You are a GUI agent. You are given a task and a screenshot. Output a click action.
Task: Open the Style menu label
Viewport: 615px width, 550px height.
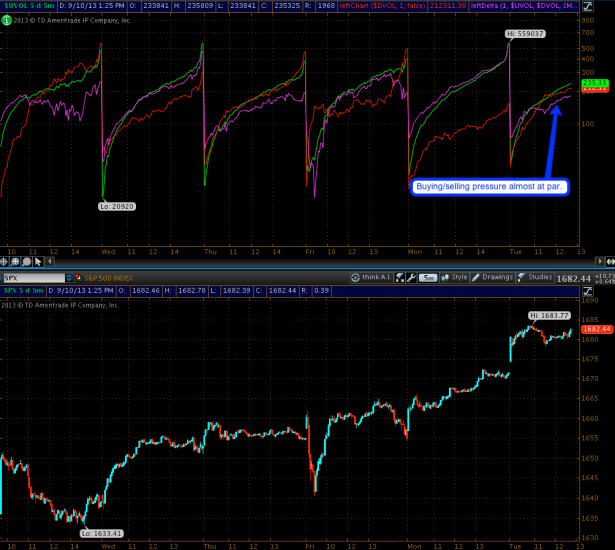(459, 277)
